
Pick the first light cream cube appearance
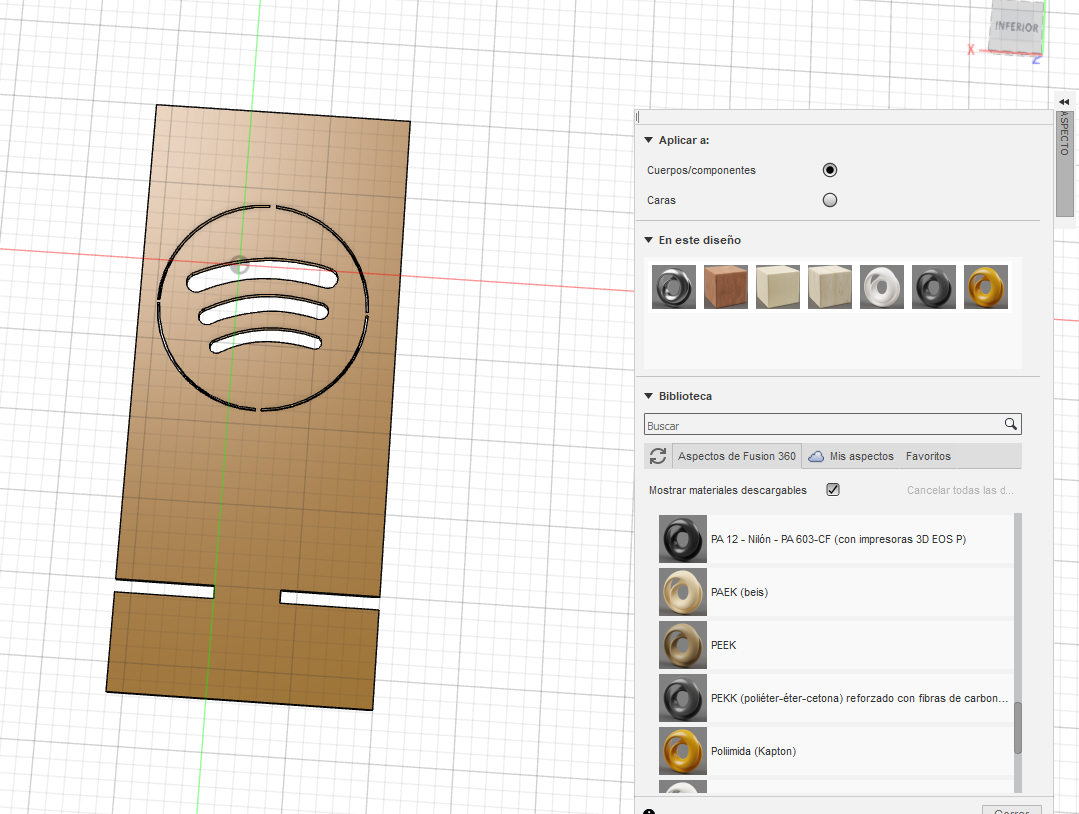(778, 287)
